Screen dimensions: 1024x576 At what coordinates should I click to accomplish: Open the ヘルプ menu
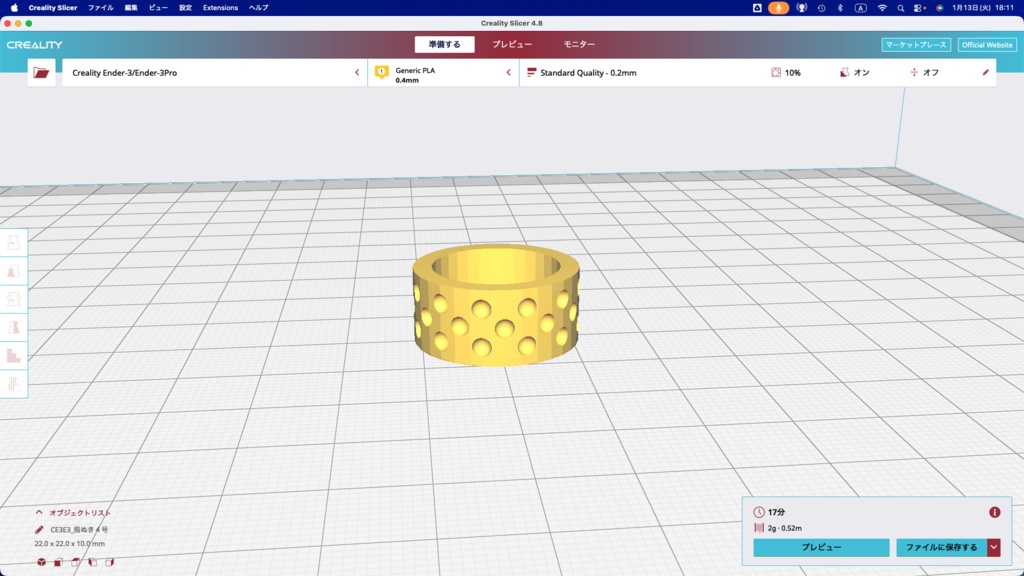click(x=259, y=8)
